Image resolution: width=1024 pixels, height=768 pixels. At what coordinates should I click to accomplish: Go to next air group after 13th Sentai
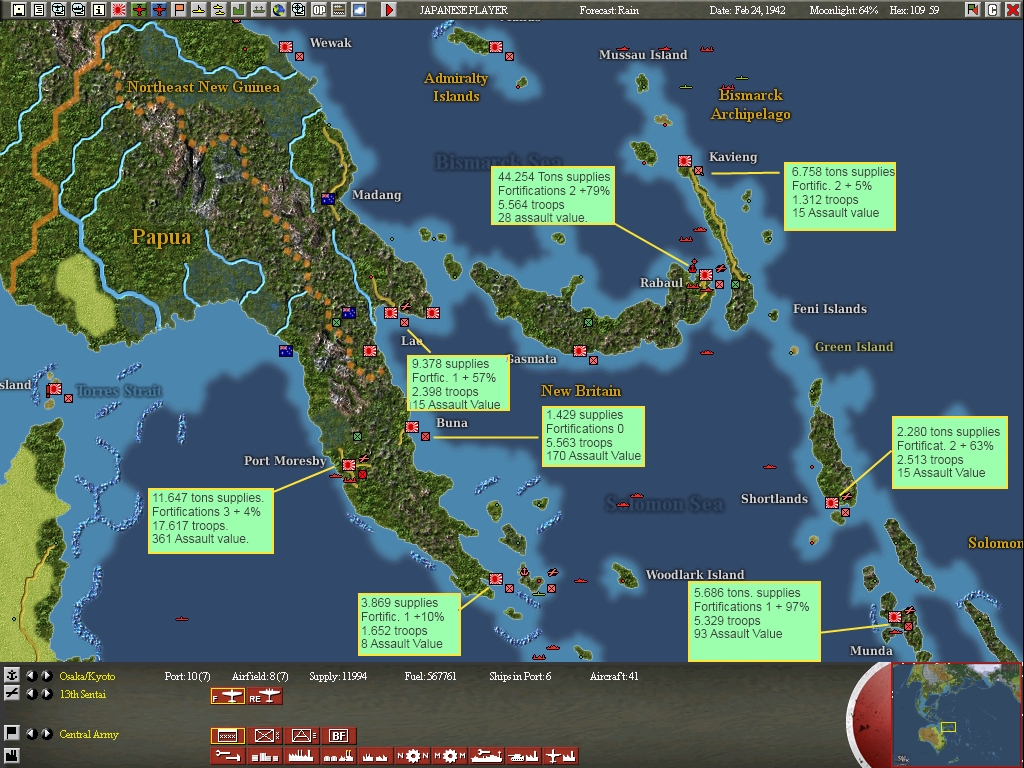tap(47, 694)
